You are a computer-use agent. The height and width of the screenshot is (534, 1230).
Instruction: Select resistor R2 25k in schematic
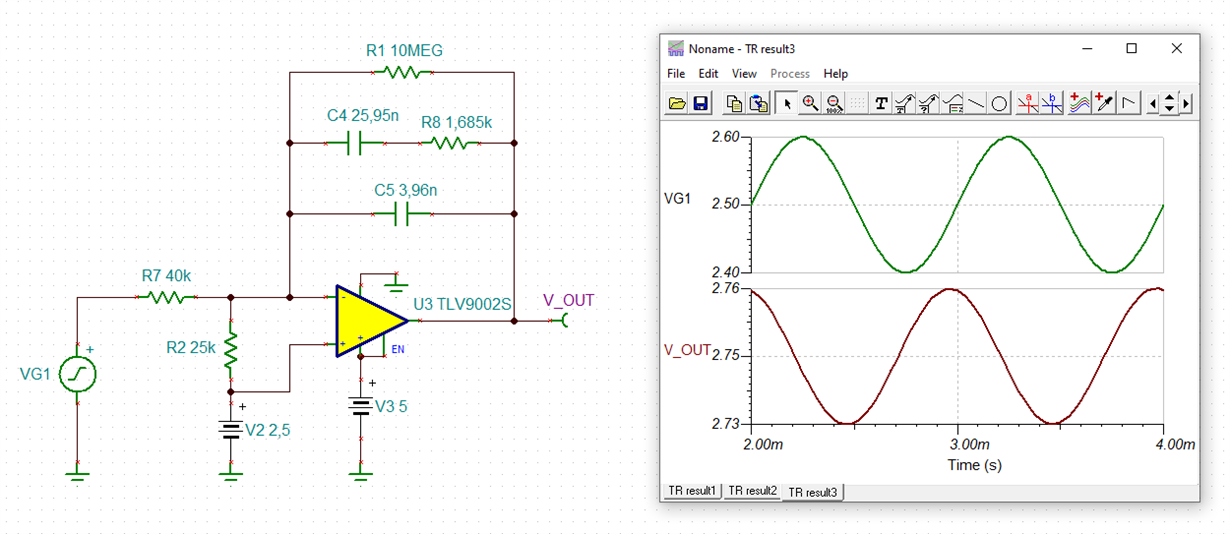231,350
